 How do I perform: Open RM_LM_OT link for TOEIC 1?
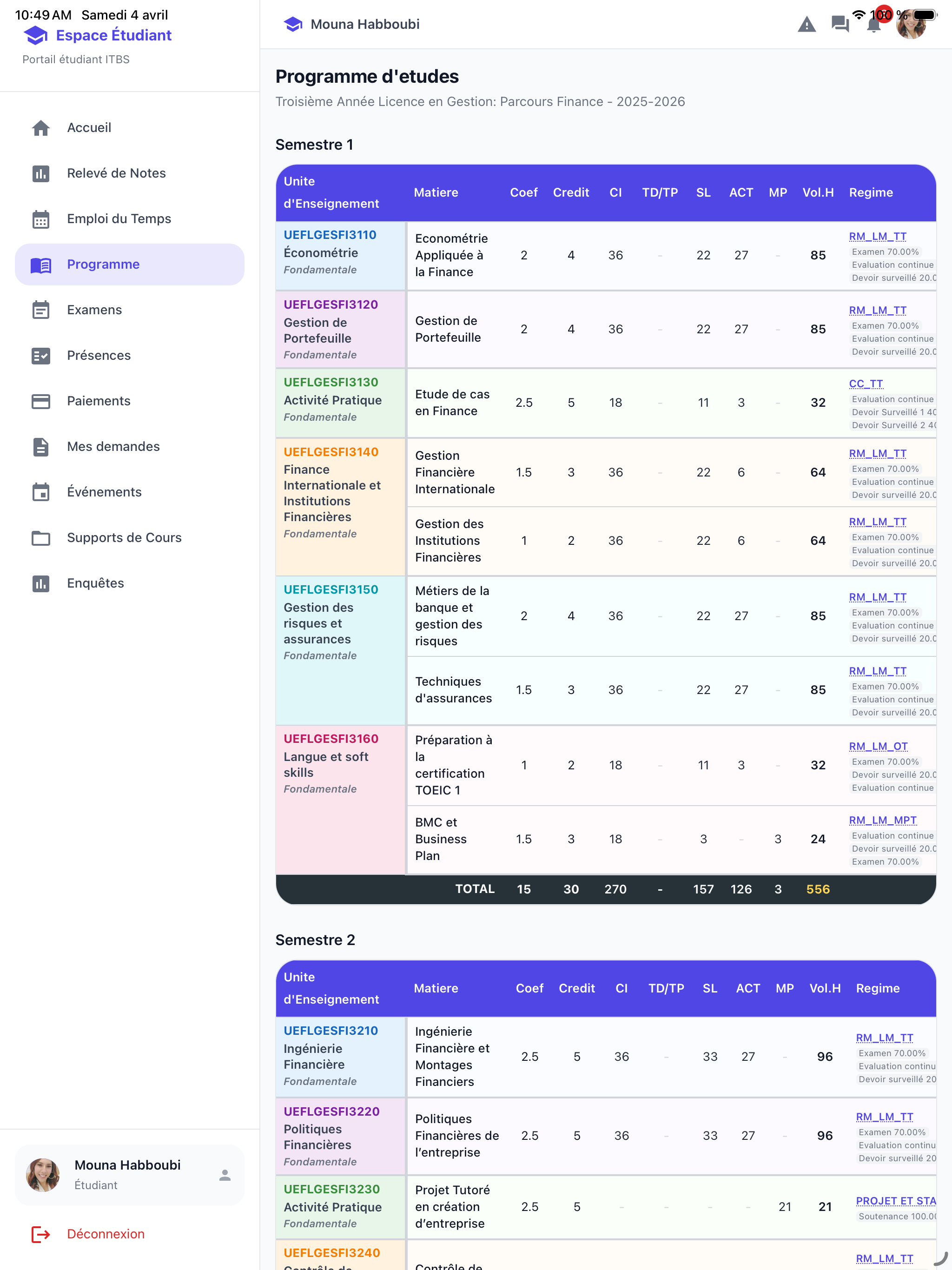click(x=878, y=747)
